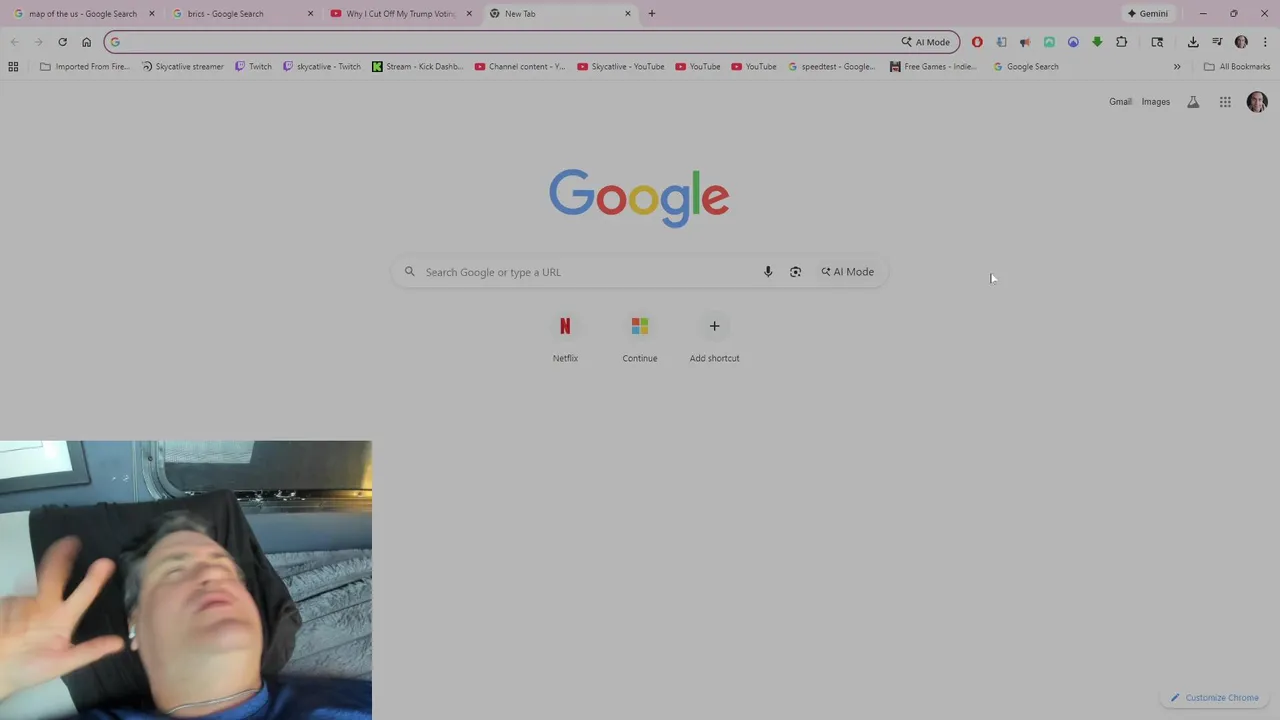Open the Continue shortcut tile

640,338
